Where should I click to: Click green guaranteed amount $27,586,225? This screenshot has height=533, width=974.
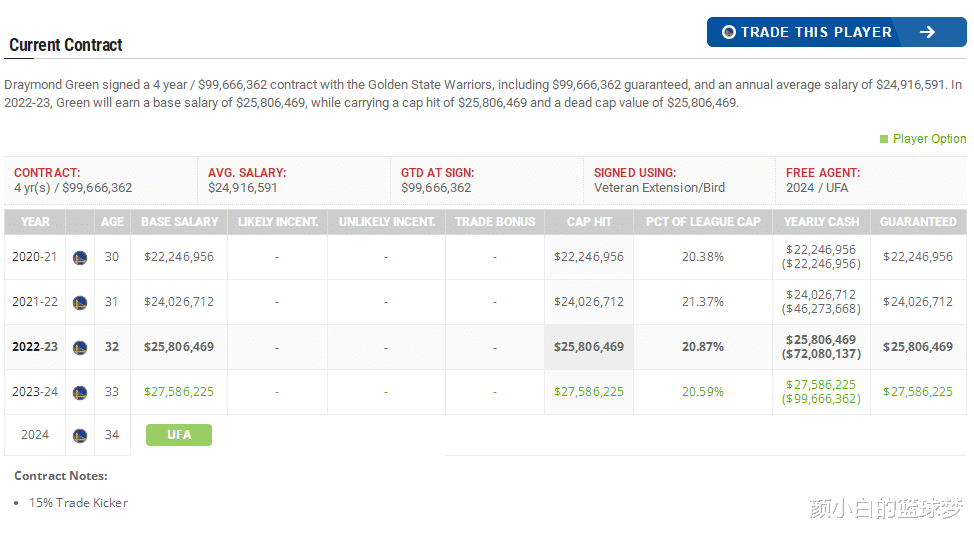point(917,392)
